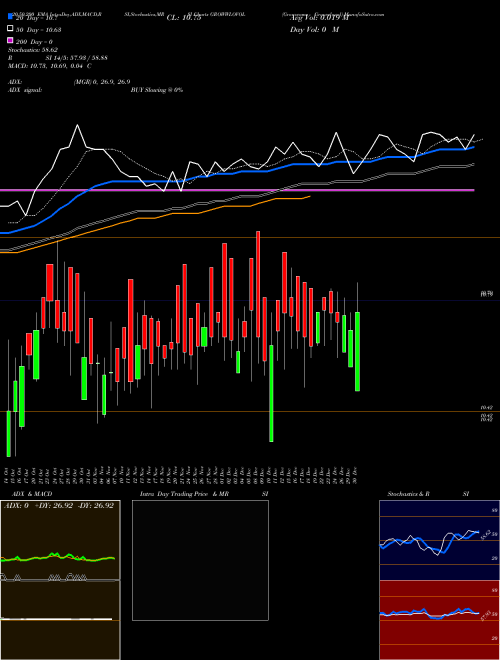Click the 'Day Vol: 0 M' label
The width and height of the screenshot is (500, 660).
314,30
